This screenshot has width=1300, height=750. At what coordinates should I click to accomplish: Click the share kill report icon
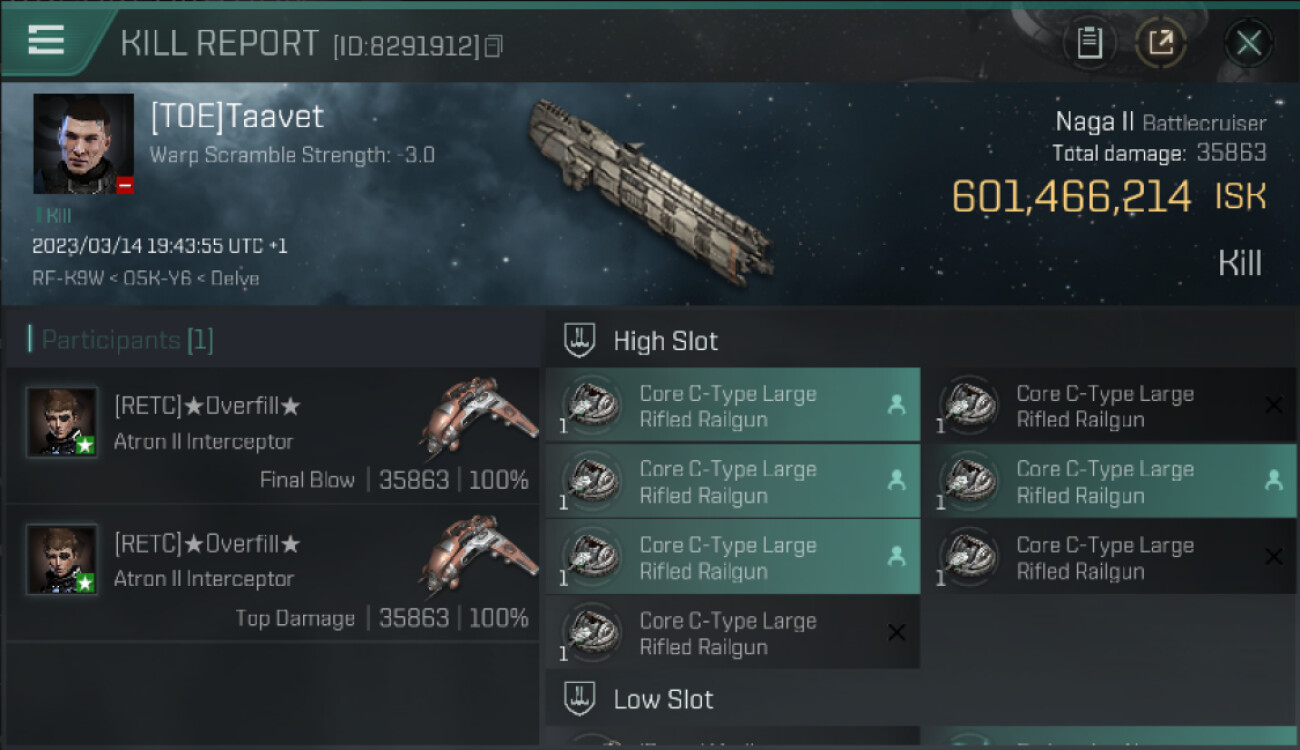point(1161,43)
